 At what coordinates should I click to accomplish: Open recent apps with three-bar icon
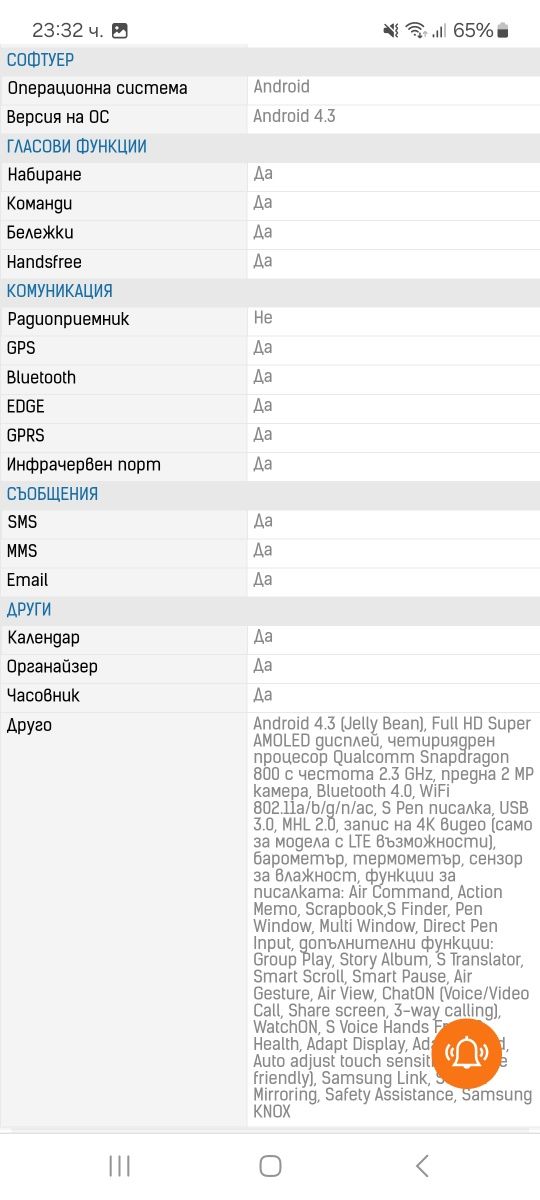pyautogui.click(x=119, y=1165)
